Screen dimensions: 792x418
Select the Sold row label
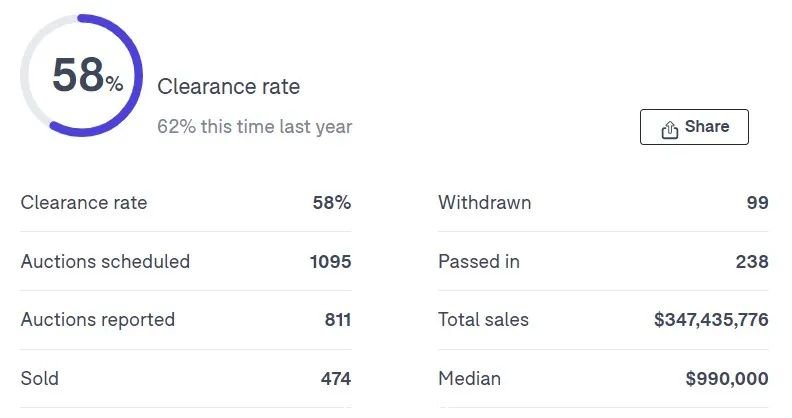[40, 378]
